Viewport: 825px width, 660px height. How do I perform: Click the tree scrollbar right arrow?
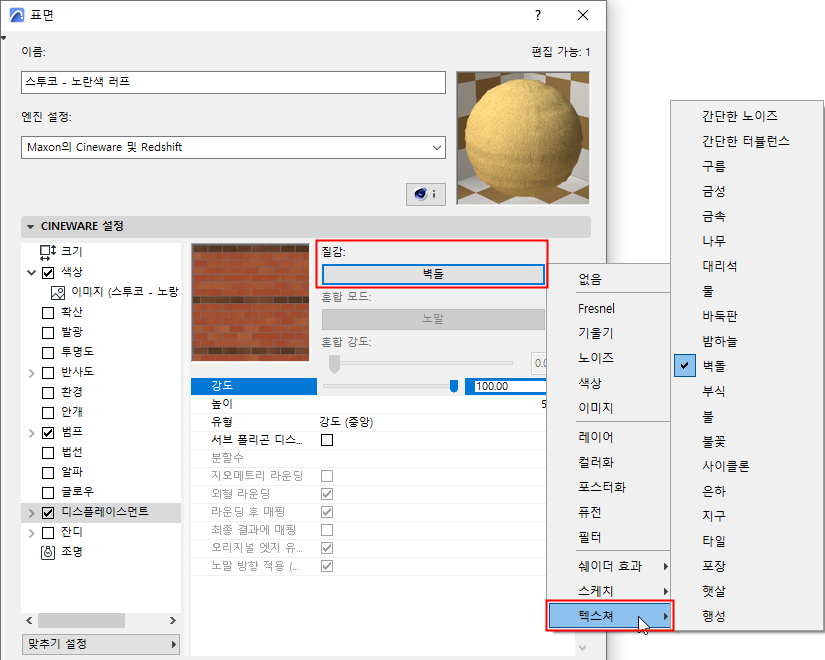[173, 621]
